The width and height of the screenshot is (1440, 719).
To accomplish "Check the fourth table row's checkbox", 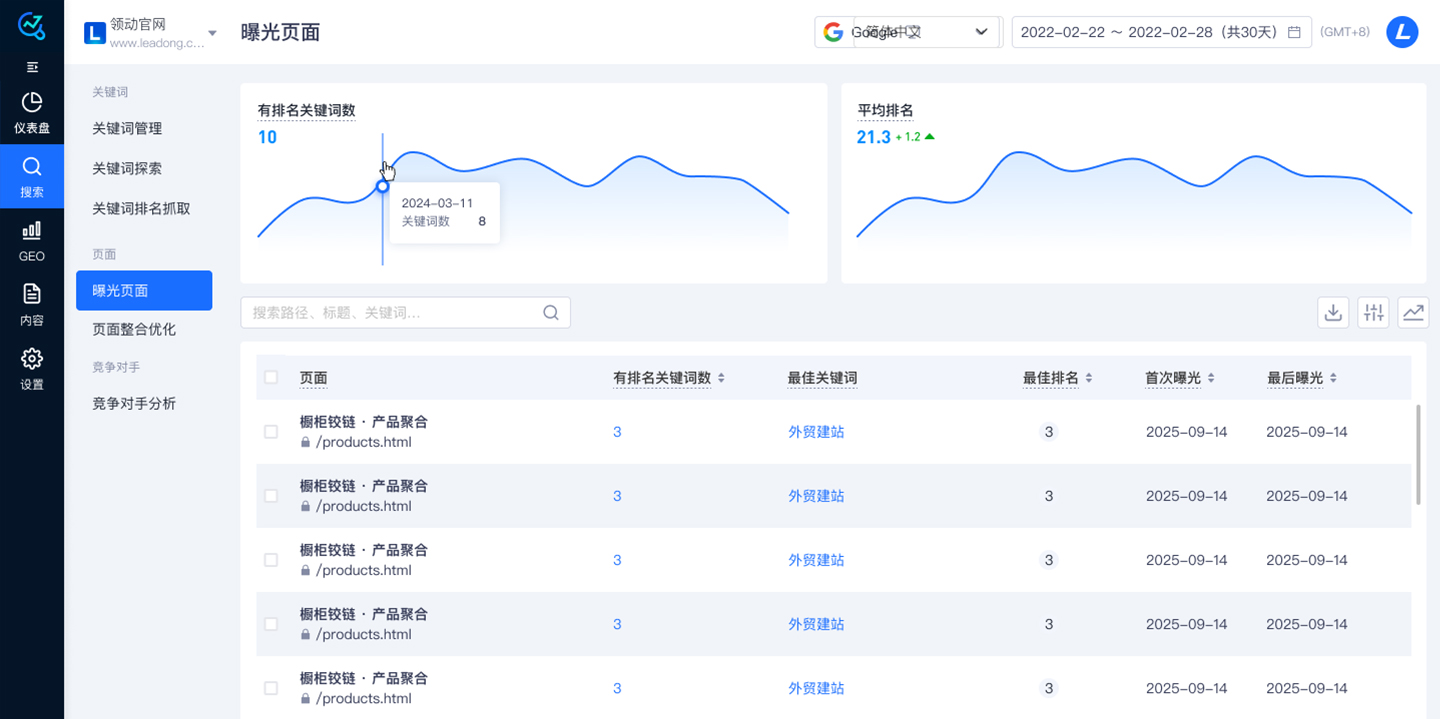I will 271,624.
